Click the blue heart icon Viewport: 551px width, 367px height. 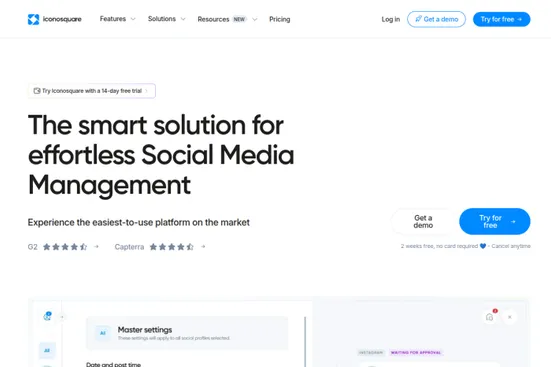pyautogui.click(x=483, y=246)
